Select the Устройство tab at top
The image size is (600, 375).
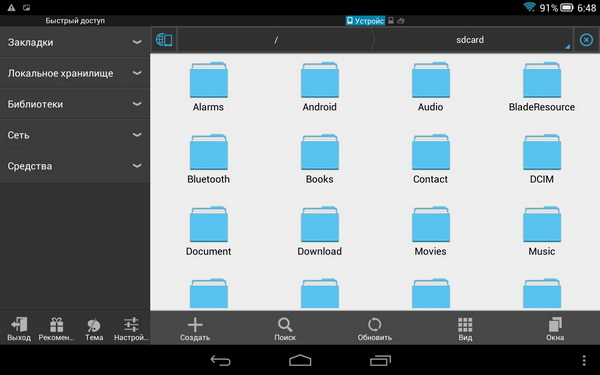(x=365, y=21)
